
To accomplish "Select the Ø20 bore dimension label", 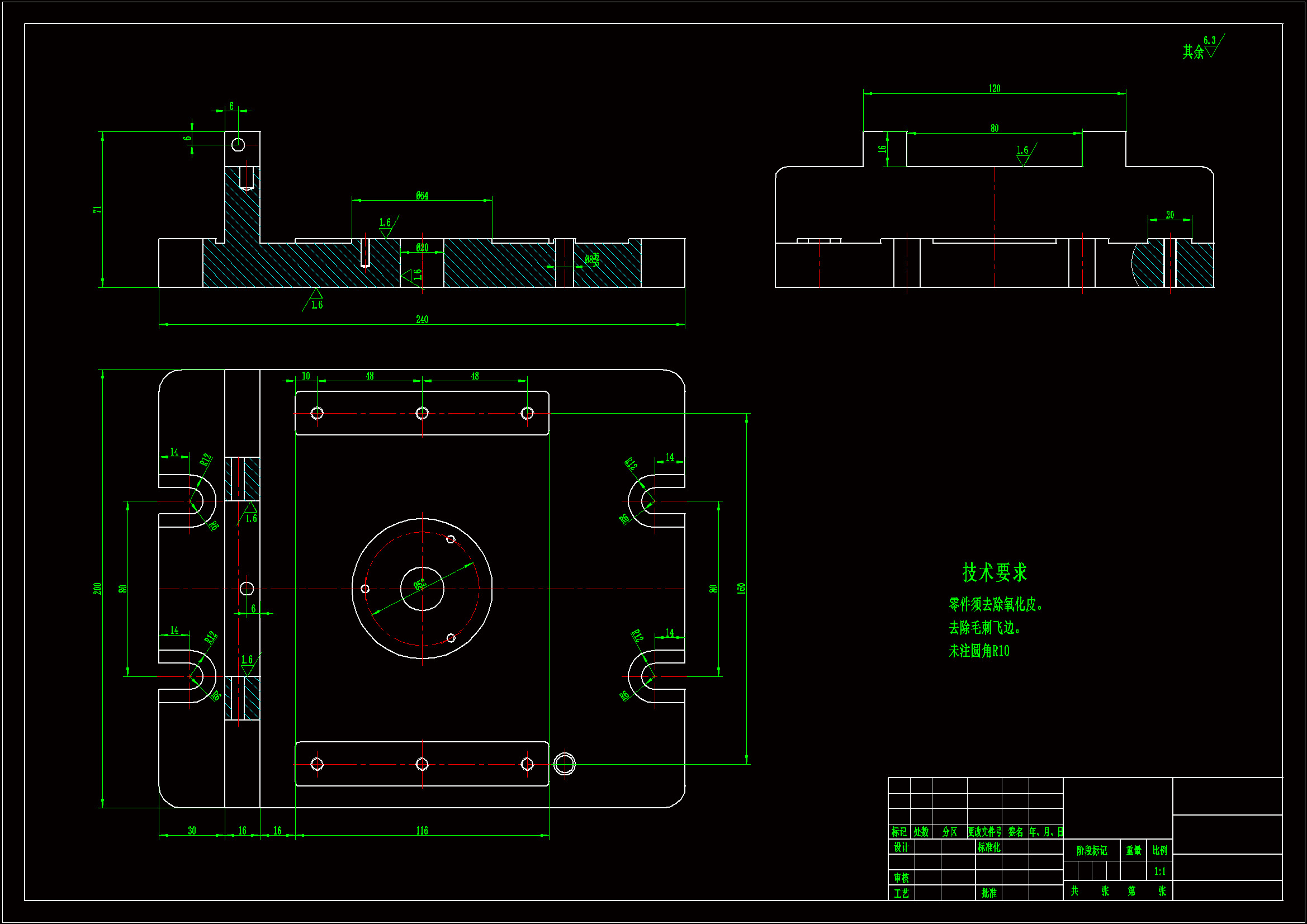I will pos(422,248).
